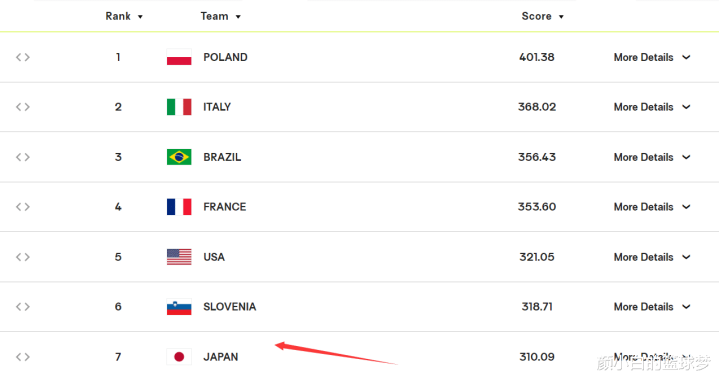The image size is (719, 381).
Task: Expand More Details for France
Action: tap(652, 207)
